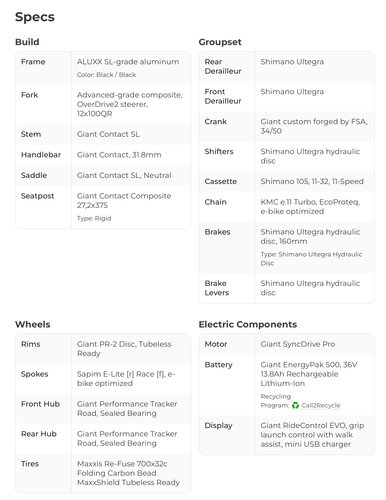Select the Build section heading
This screenshot has height=500, width=386.
tap(27, 42)
